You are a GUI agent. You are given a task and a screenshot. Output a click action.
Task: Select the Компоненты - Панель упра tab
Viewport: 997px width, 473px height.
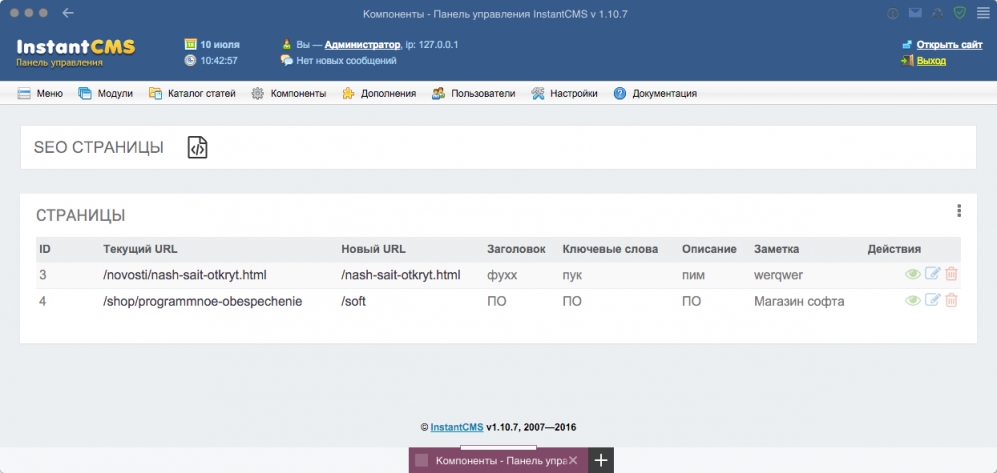pos(498,460)
